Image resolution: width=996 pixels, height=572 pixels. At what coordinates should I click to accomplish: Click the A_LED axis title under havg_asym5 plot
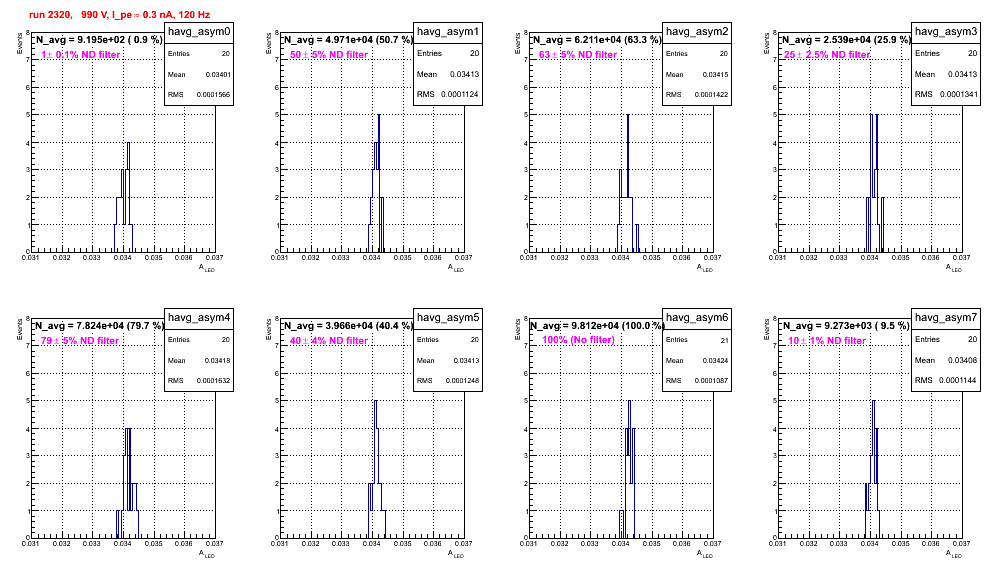pos(456,554)
